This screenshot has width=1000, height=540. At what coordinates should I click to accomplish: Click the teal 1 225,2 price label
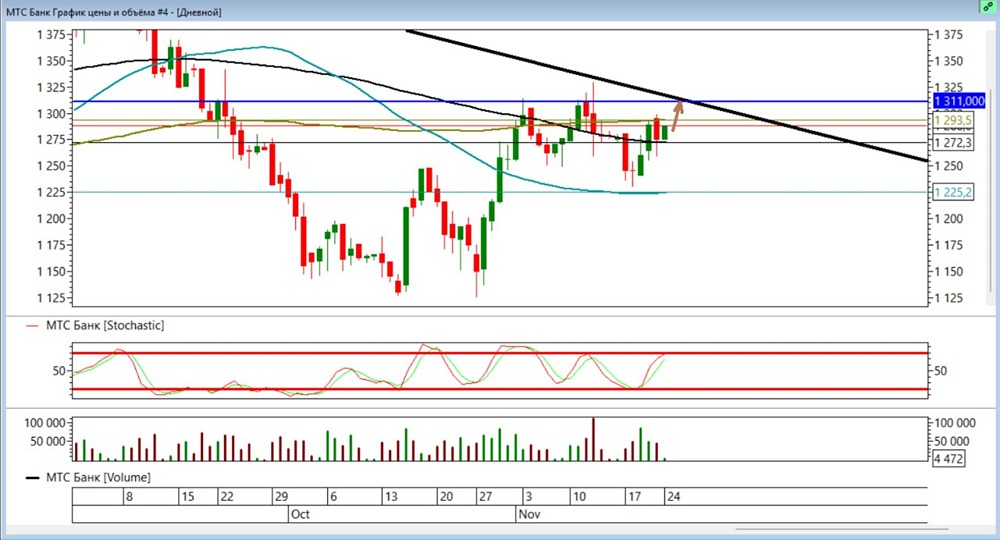click(953, 192)
